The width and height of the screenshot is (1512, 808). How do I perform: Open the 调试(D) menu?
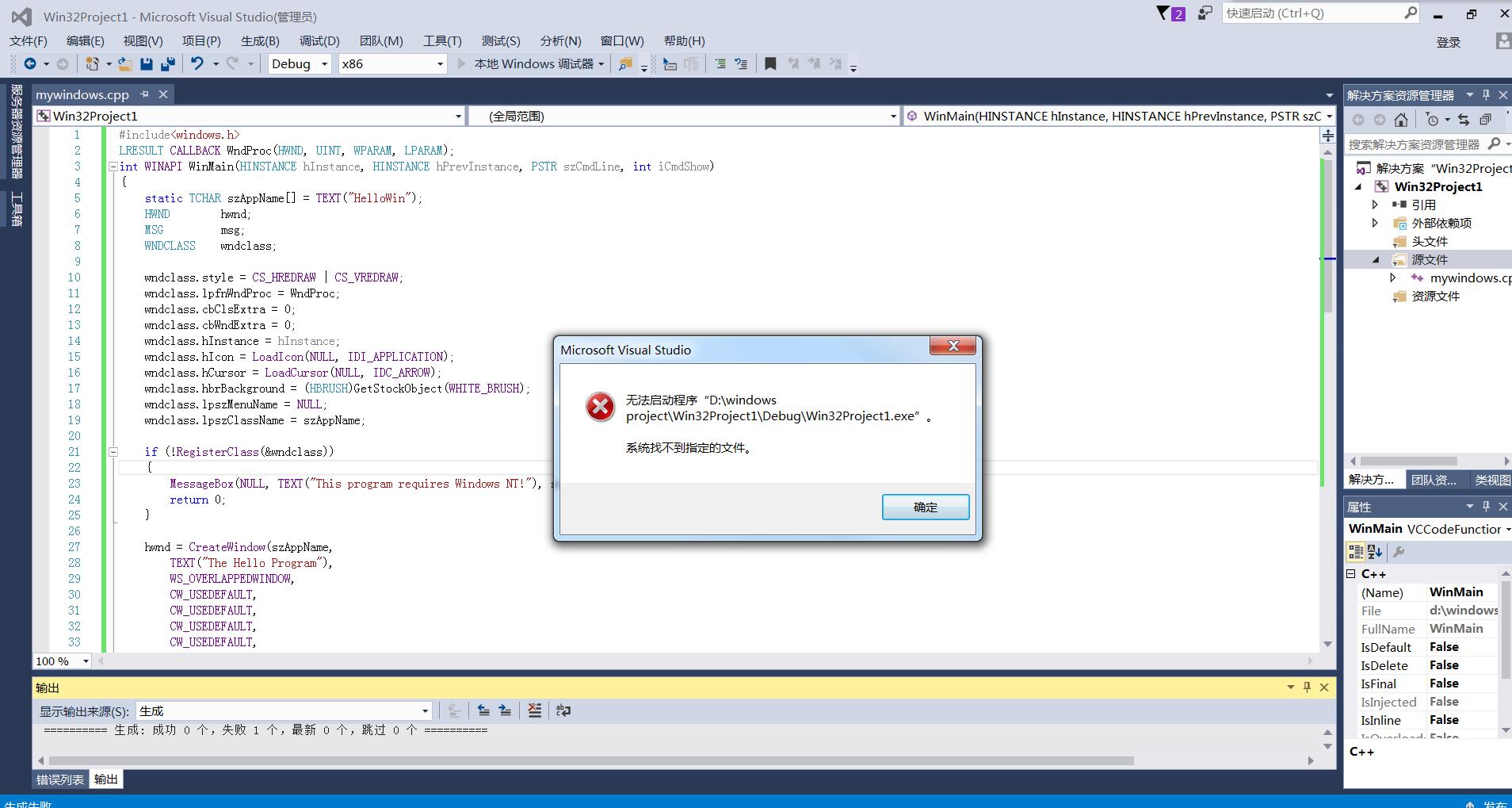(319, 40)
